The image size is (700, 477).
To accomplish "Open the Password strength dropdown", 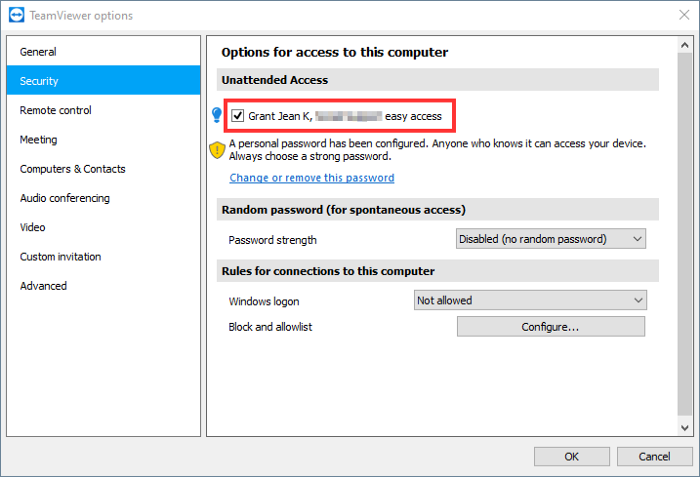I will click(550, 239).
